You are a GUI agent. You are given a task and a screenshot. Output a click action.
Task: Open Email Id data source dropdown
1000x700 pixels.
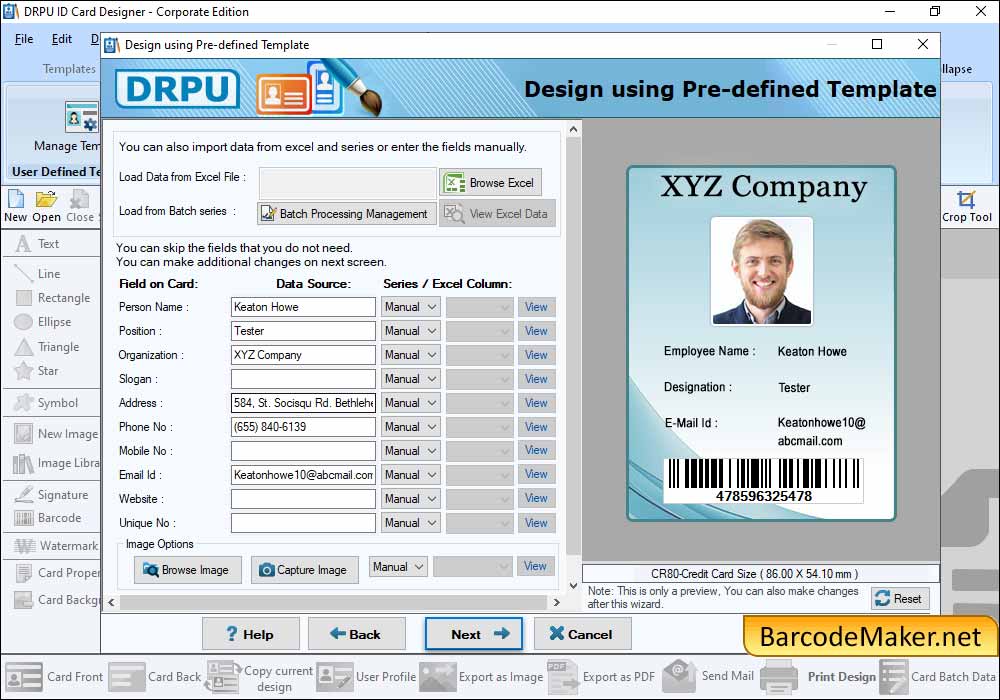[411, 474]
